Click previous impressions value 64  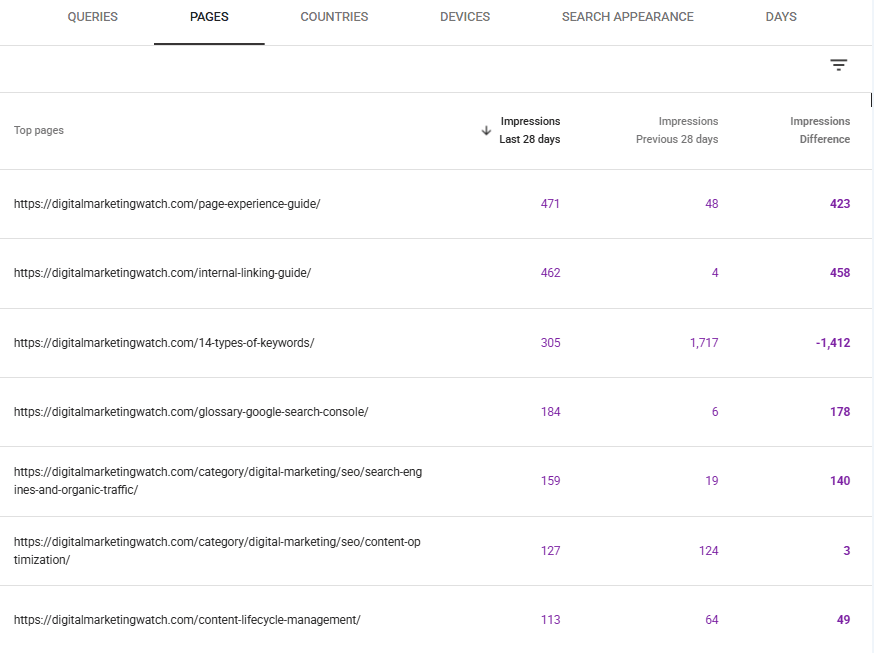711,620
